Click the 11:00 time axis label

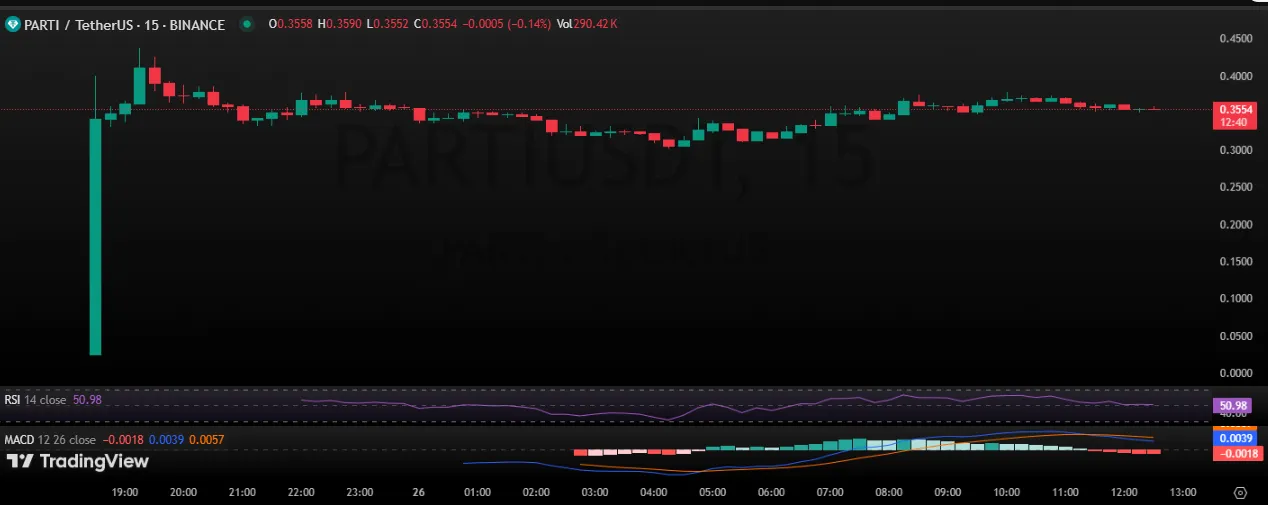click(1066, 493)
